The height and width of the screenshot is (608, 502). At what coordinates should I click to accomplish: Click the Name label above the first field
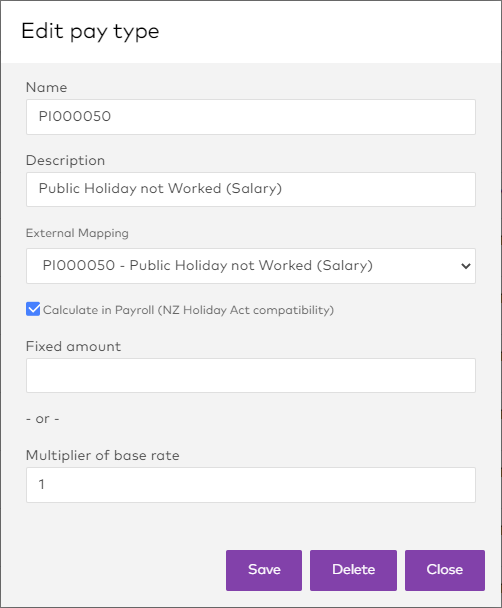click(47, 87)
